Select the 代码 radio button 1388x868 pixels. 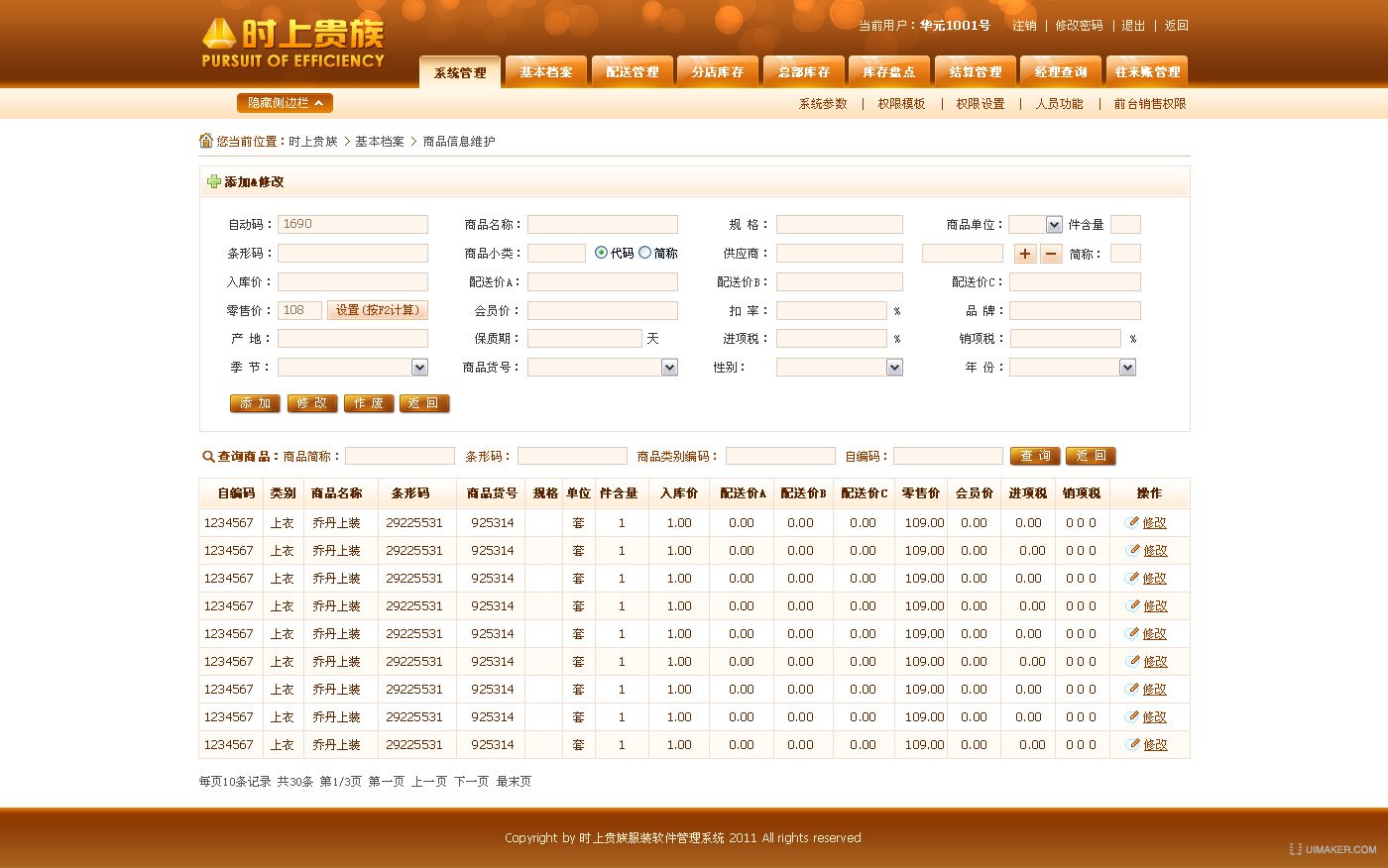[601, 253]
